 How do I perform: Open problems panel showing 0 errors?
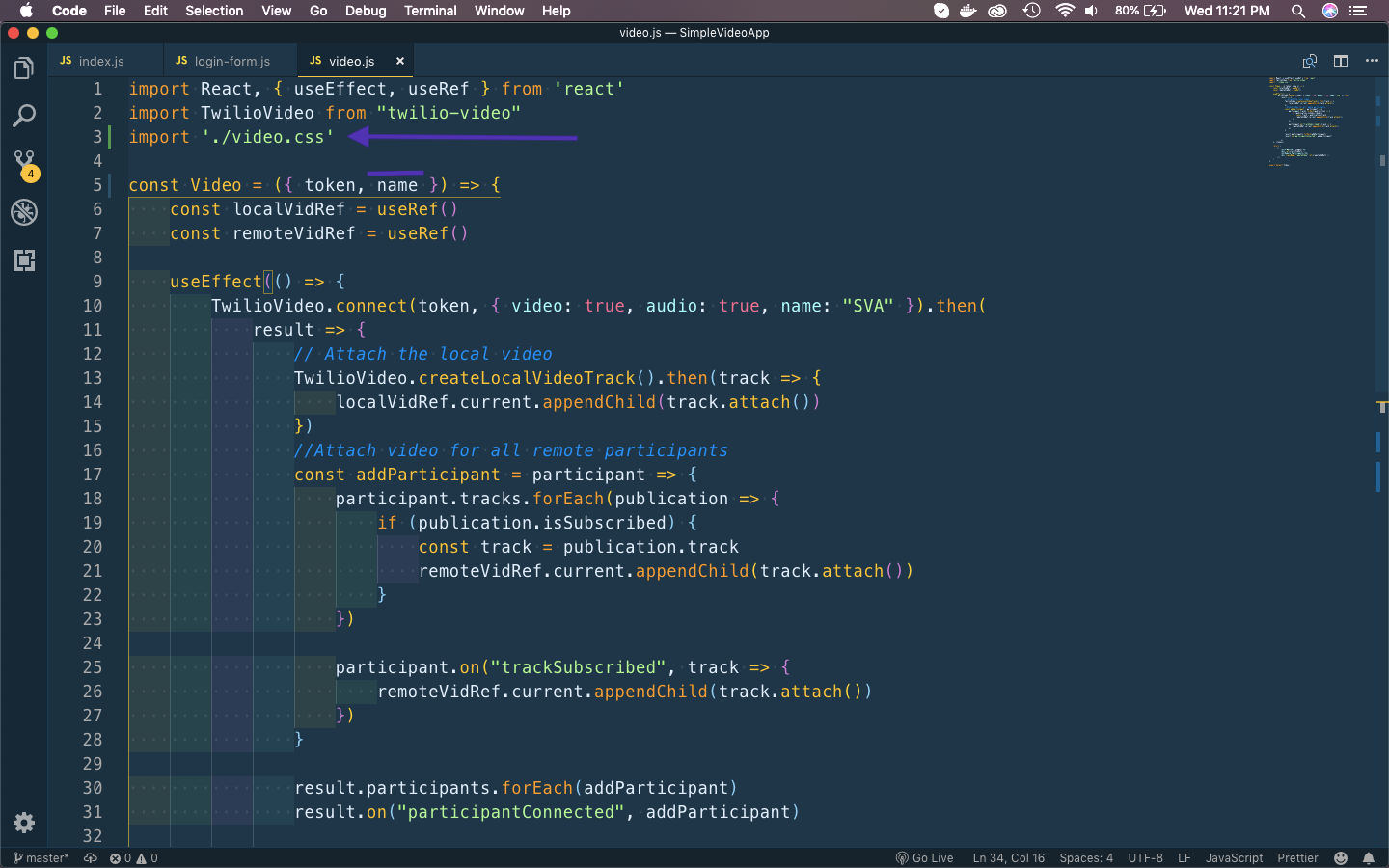pos(134,858)
